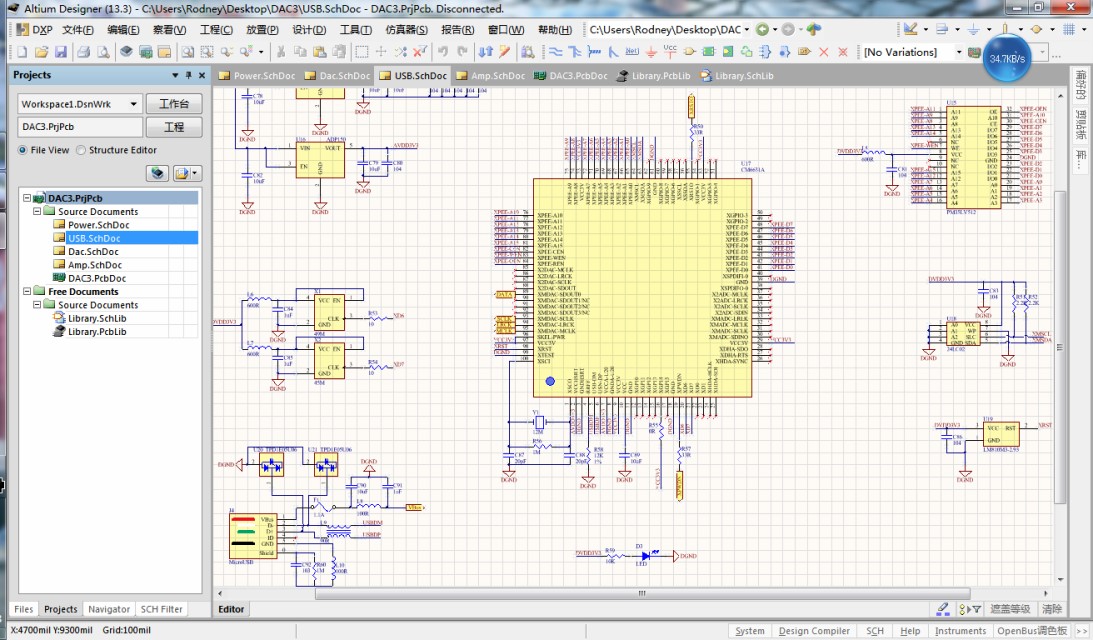Click the 清除 clear button
1093x640 pixels.
[1052, 609]
